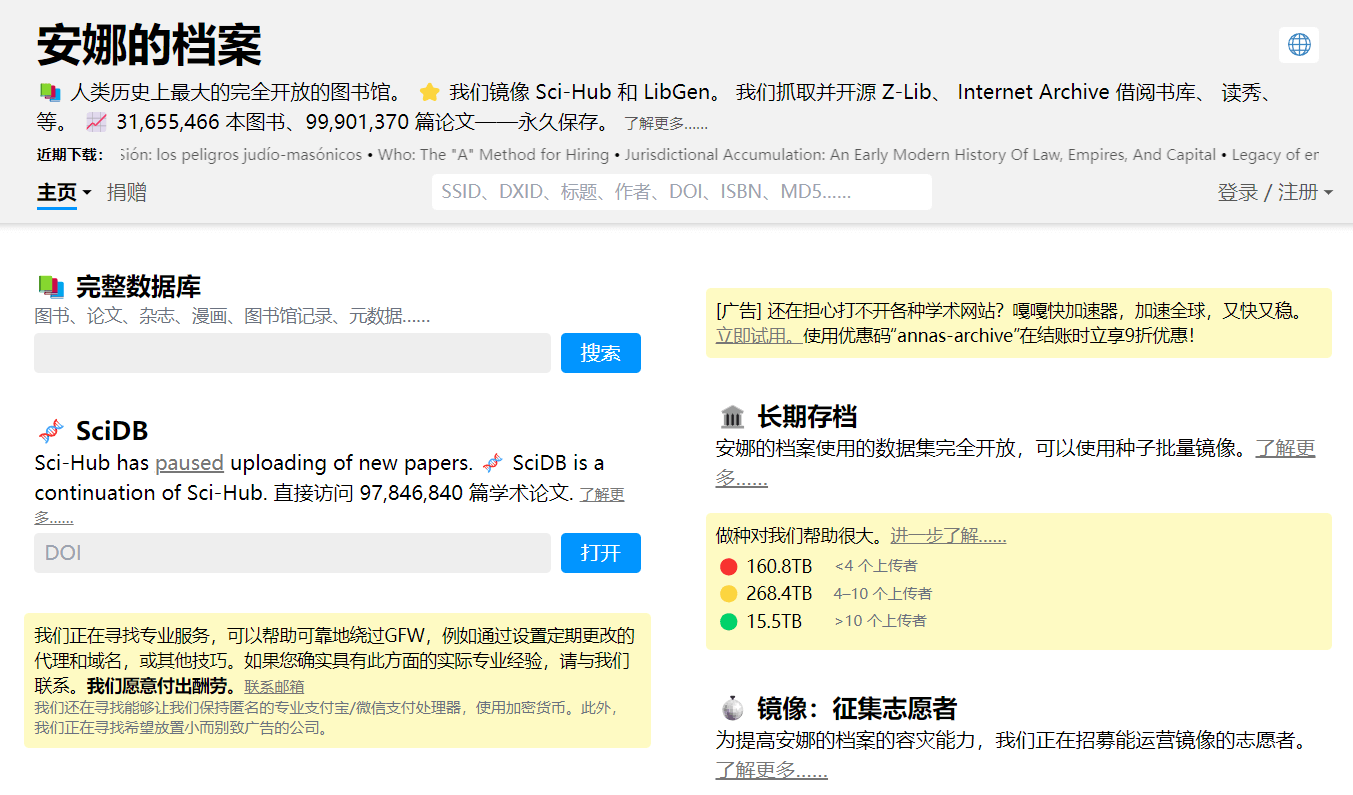The image size is (1353, 795).
Task: Focus the DOI input field
Action: [x=292, y=553]
